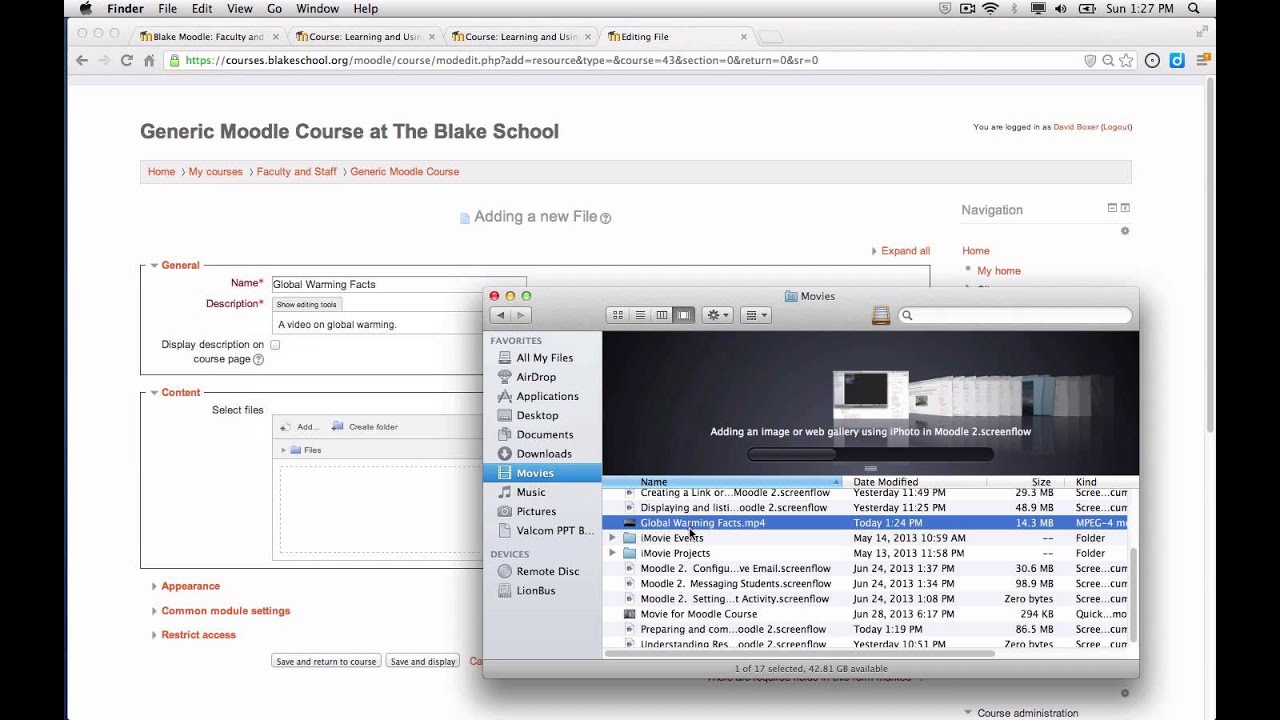Click the Create folder icon button

(365, 427)
